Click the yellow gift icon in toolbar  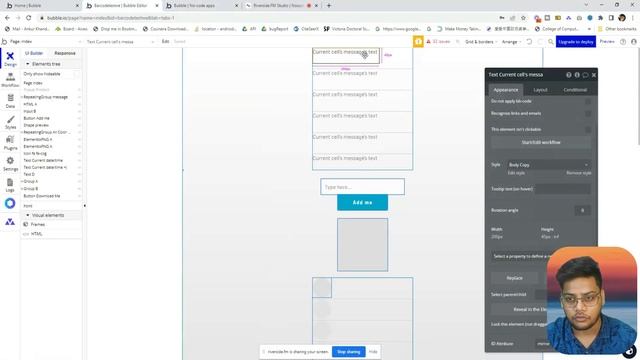click(418, 42)
